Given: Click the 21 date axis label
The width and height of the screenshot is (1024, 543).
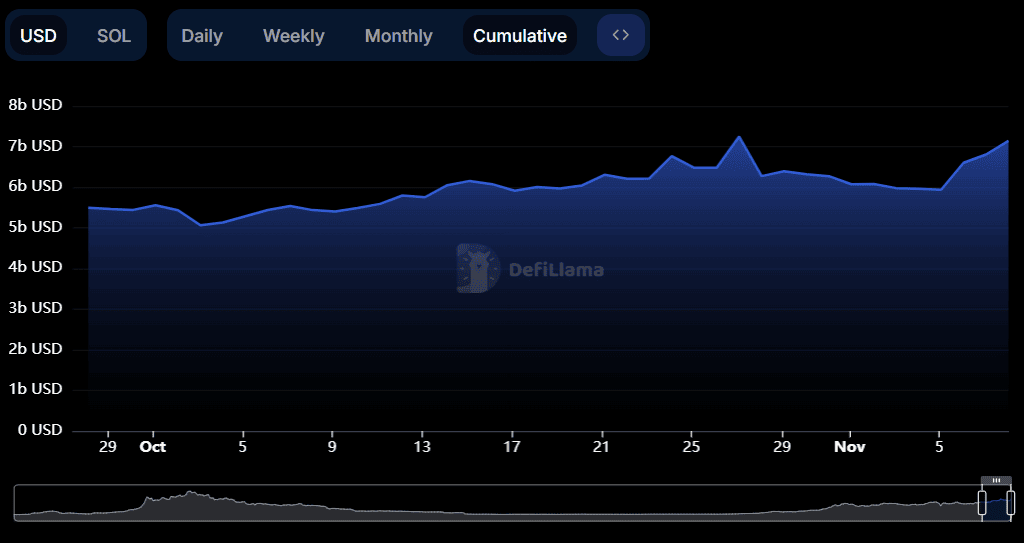Looking at the screenshot, I should click(x=601, y=447).
